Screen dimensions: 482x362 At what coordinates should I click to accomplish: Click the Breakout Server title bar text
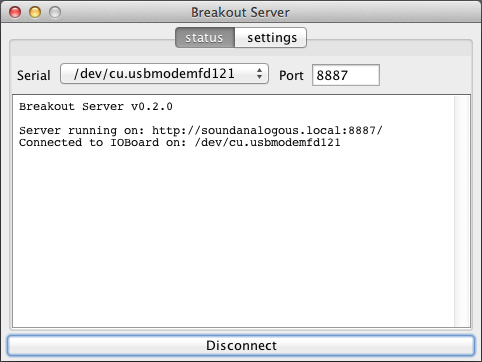(240, 12)
